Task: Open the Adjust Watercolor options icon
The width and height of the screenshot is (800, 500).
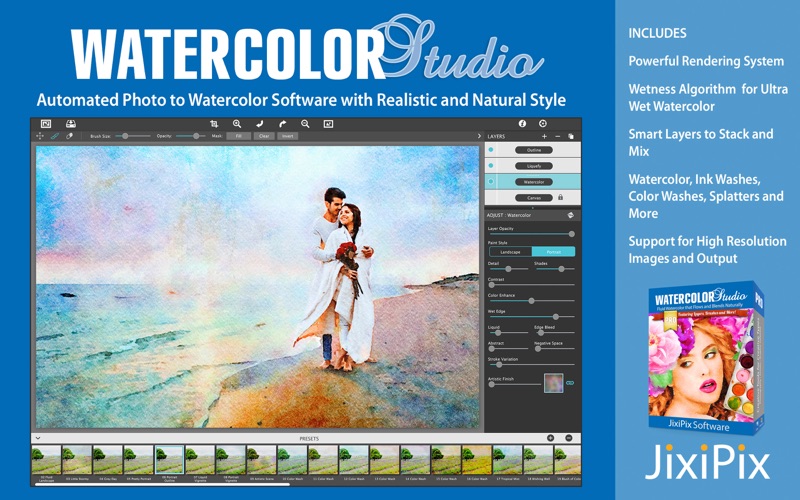Action: 570,215
